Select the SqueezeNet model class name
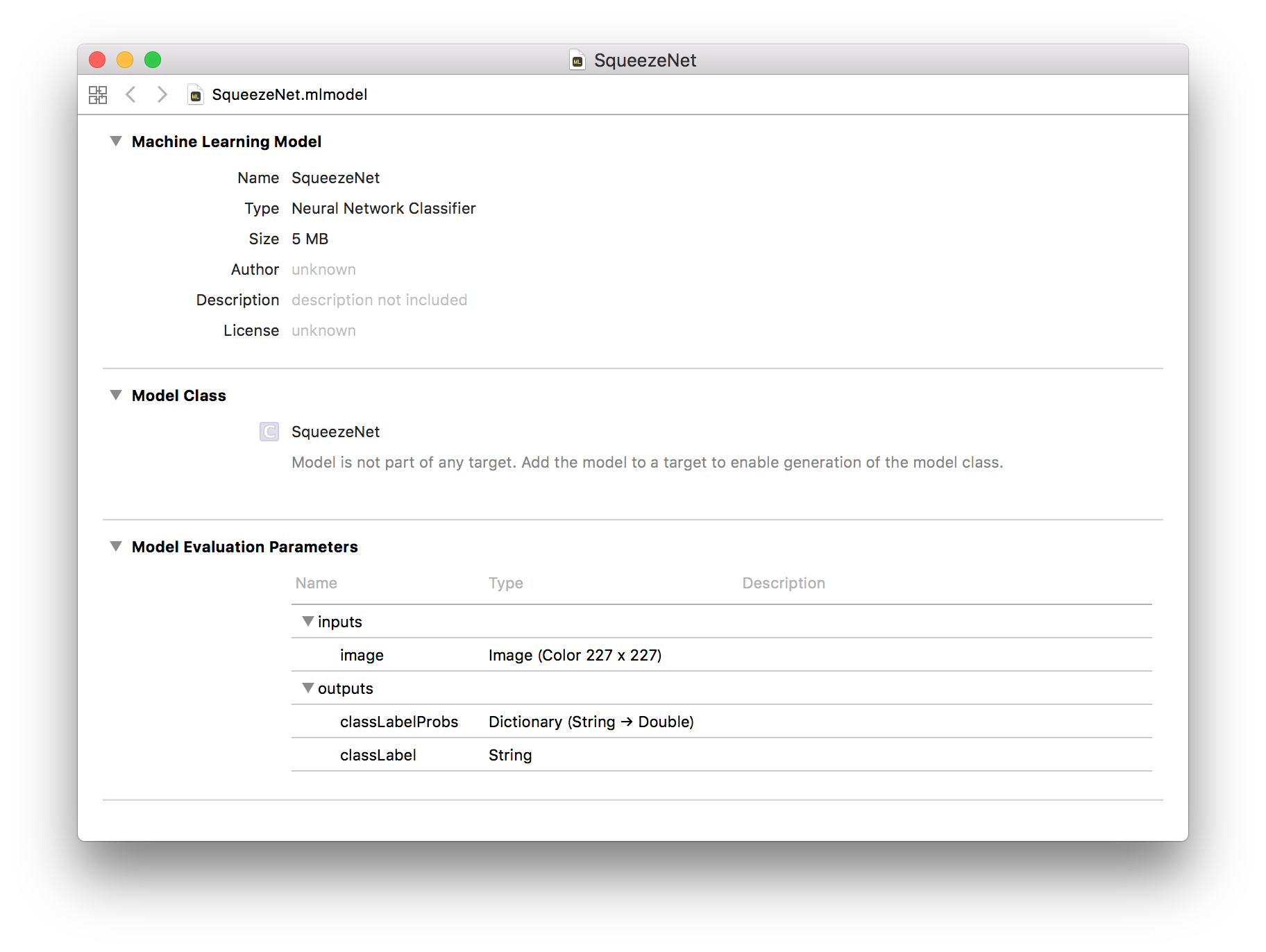Image resolution: width=1266 pixels, height=952 pixels. pos(335,432)
